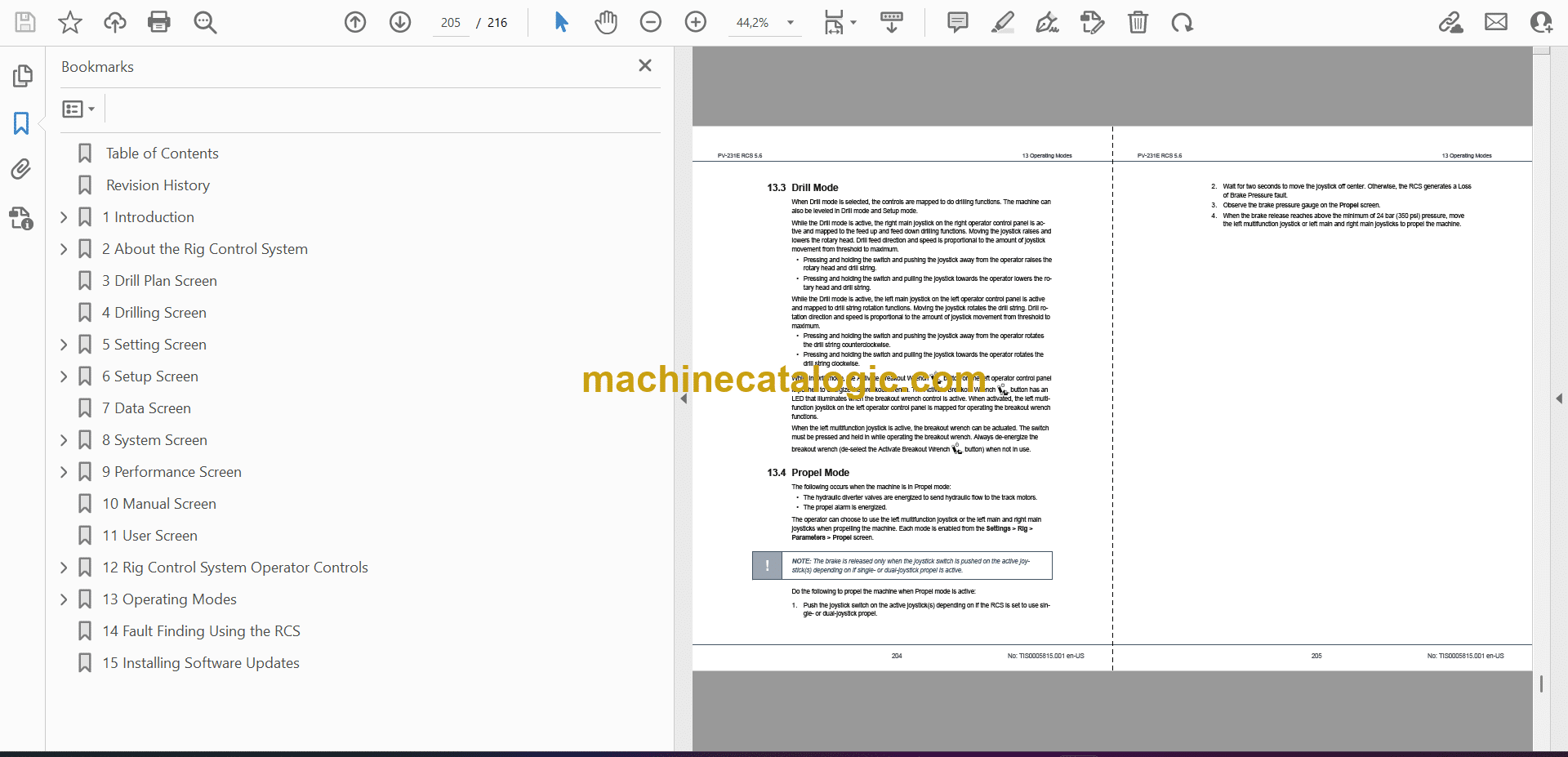Screen dimensions: 1568x757
Task: Click the Zoom out minus icon
Action: [x=650, y=22]
